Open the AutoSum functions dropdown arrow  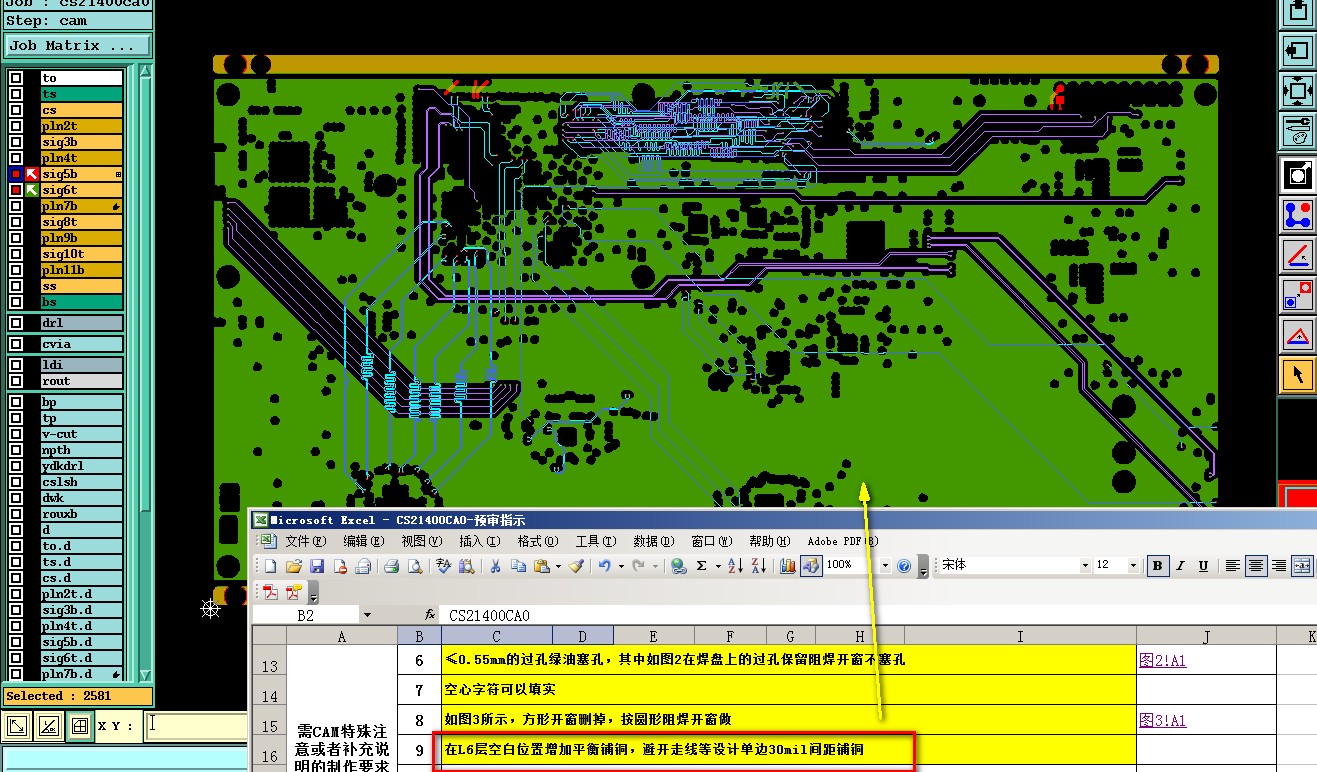[x=716, y=566]
